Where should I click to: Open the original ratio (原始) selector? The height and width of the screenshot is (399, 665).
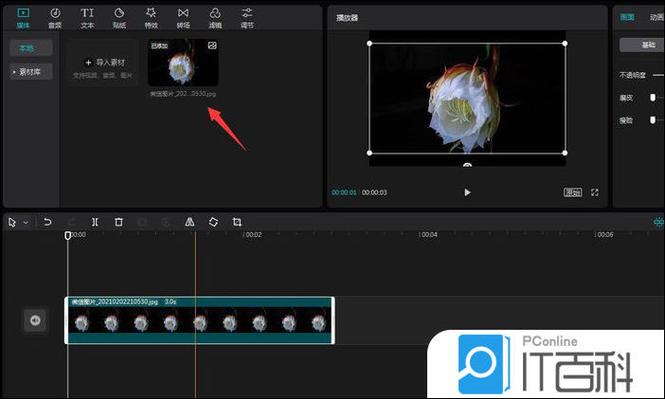(x=573, y=193)
